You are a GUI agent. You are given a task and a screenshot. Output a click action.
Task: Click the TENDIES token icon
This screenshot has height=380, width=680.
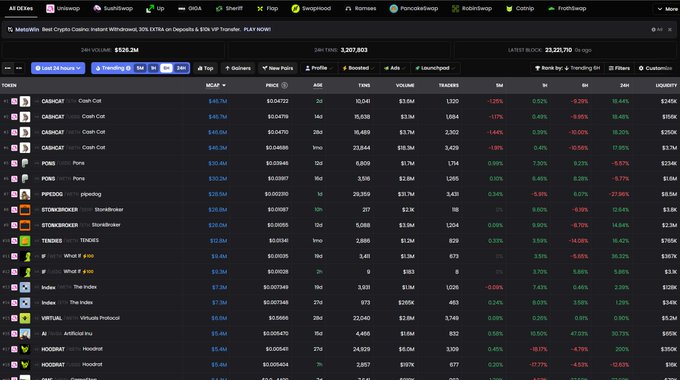25,241
